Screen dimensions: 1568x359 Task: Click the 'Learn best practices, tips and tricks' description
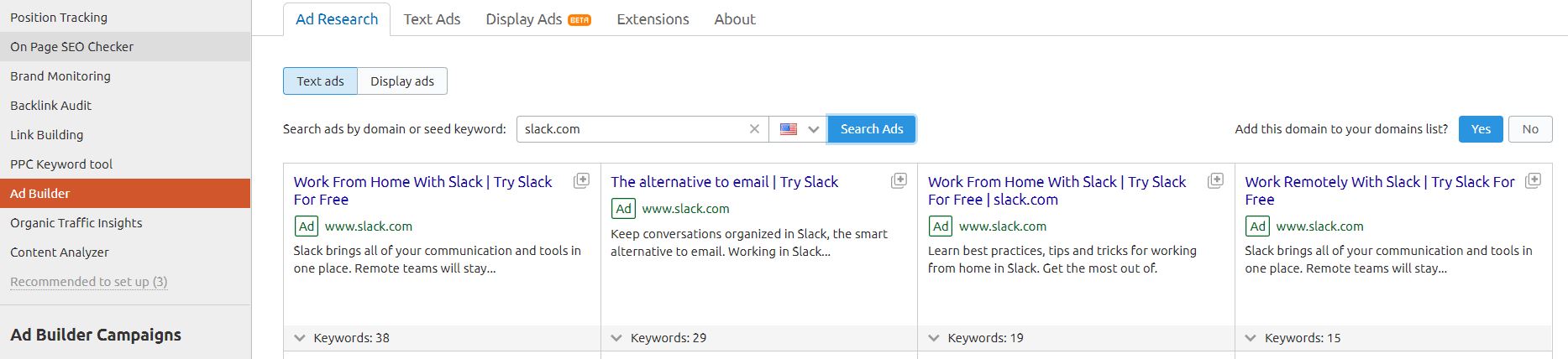1062,259
